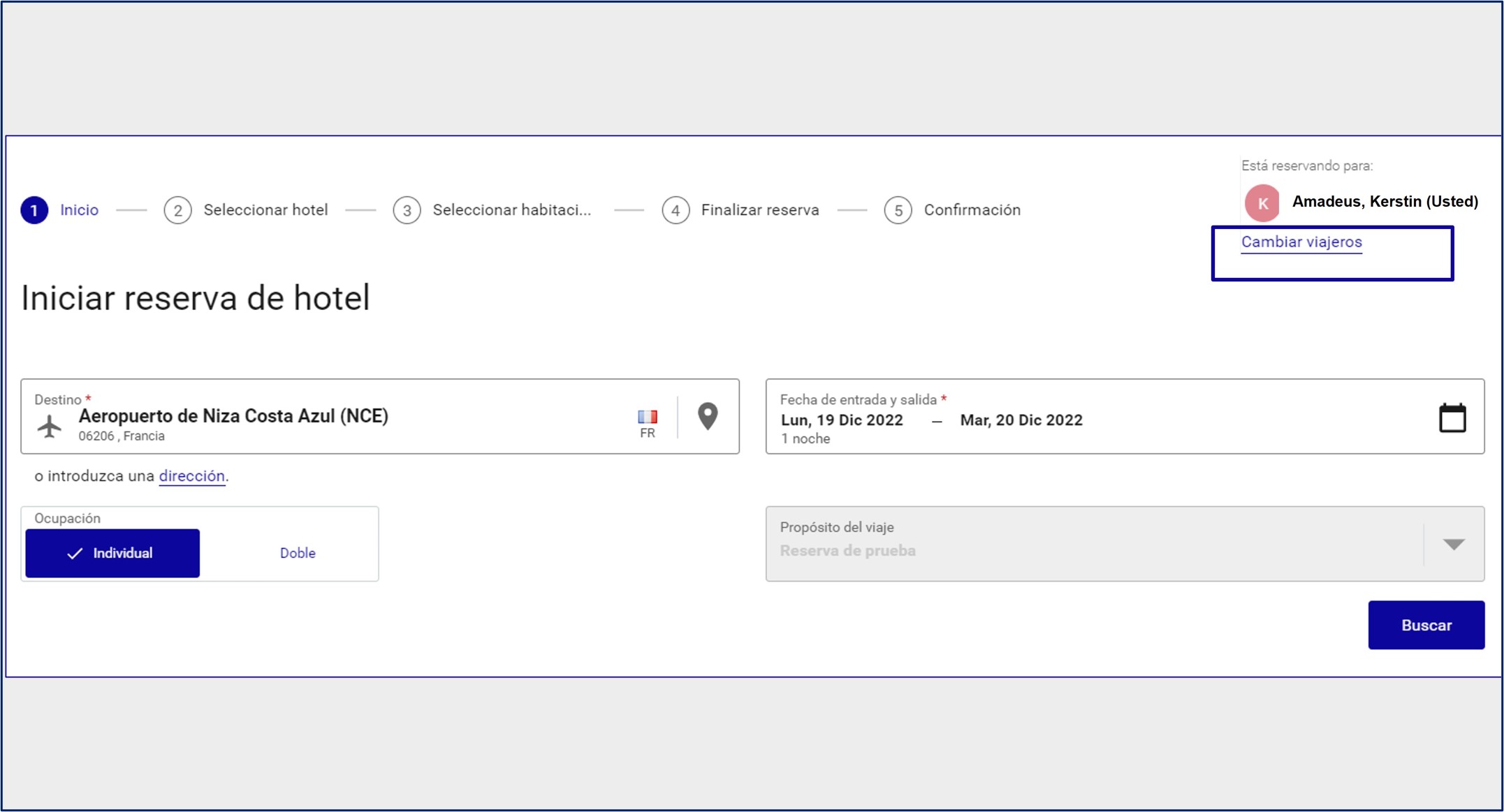Viewport: 1504px width, 812px height.
Task: Click the dirección link
Action: [x=192, y=476]
